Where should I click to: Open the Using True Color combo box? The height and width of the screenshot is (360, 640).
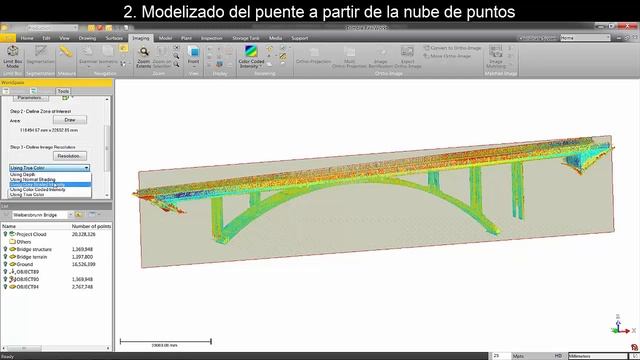coord(49,168)
